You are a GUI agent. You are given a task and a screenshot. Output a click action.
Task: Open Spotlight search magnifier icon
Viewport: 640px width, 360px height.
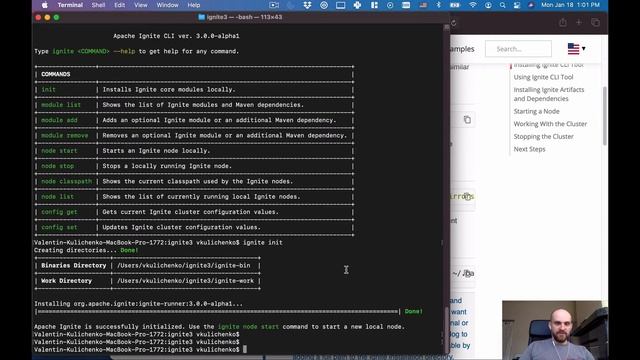tap(502, 5)
